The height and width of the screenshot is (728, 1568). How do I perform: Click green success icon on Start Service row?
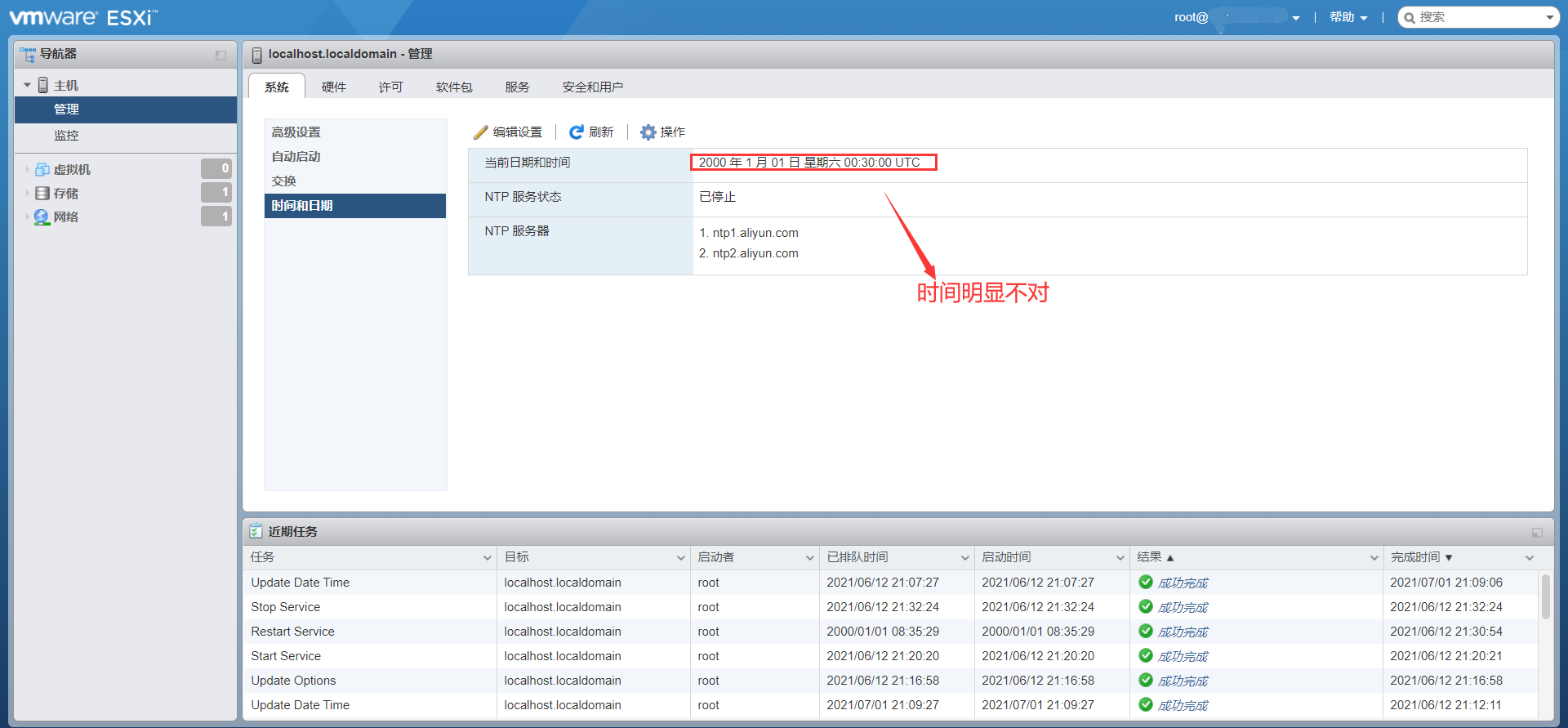(1146, 655)
